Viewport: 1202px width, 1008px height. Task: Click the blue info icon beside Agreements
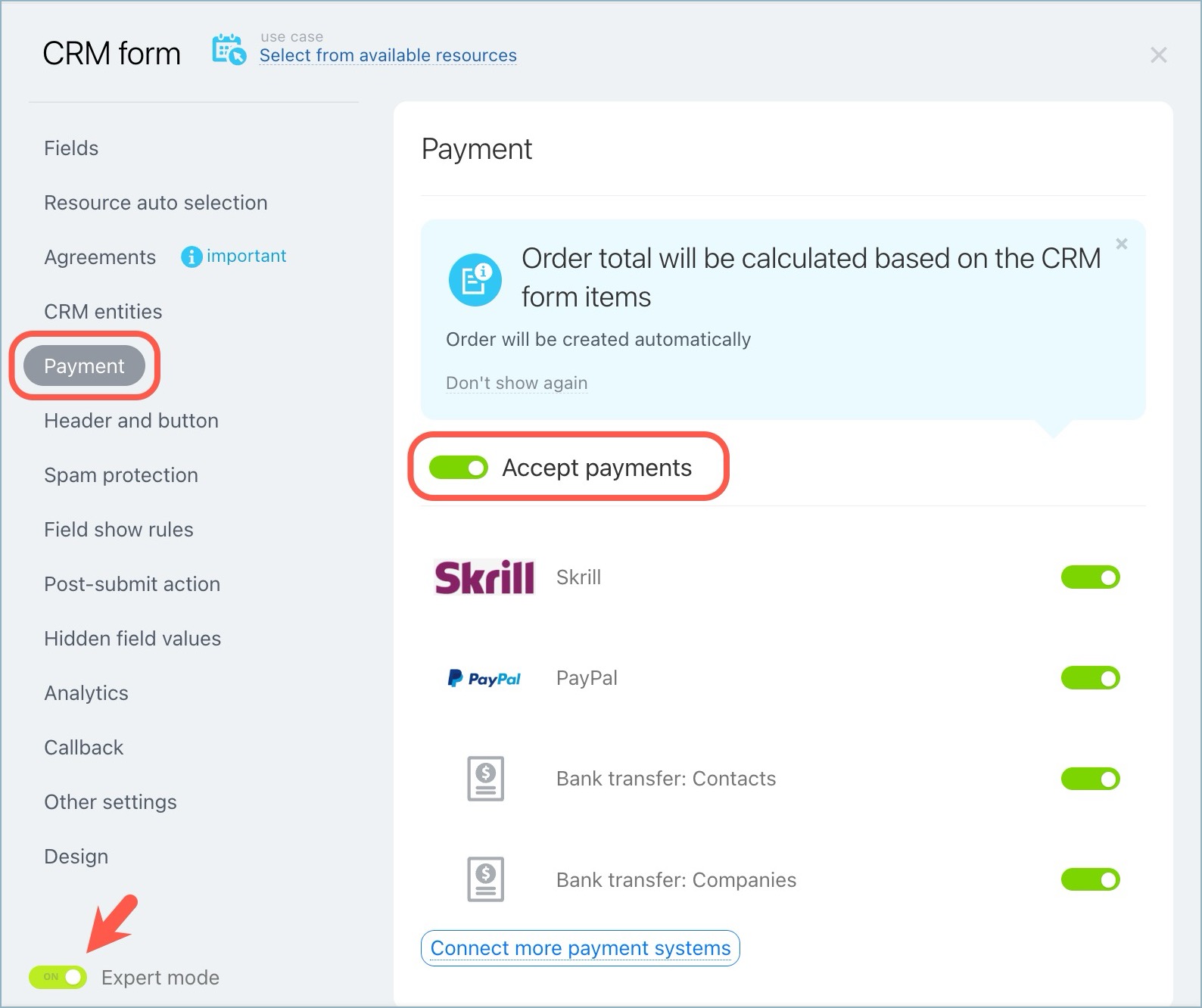point(191,257)
